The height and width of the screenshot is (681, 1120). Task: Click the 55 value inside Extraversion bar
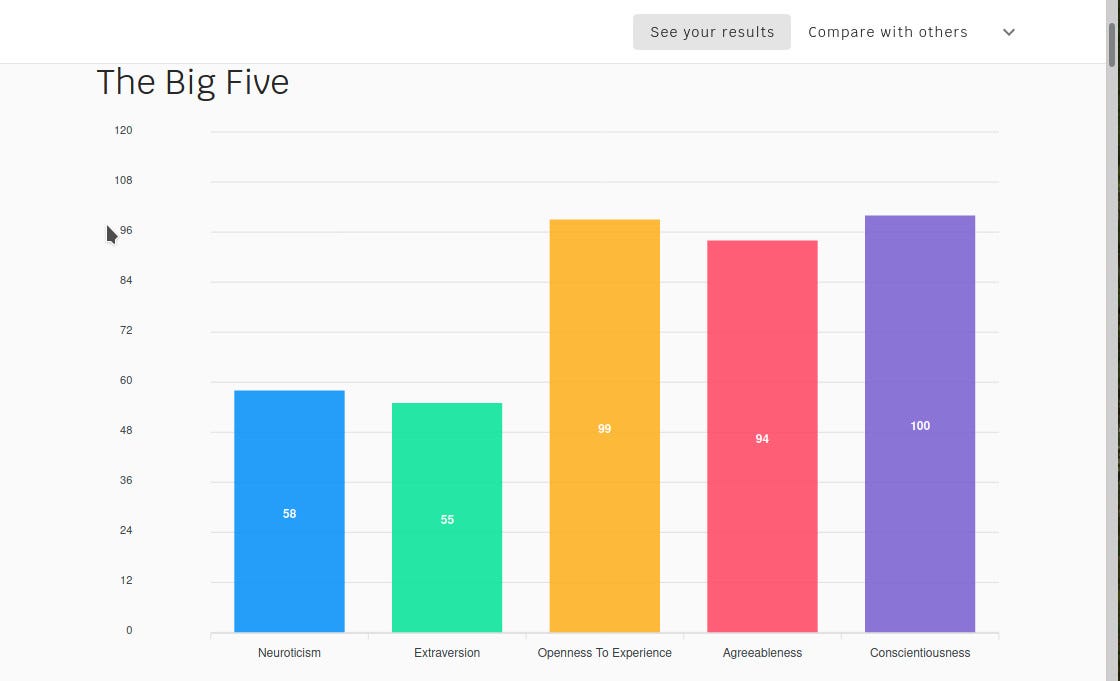point(447,520)
